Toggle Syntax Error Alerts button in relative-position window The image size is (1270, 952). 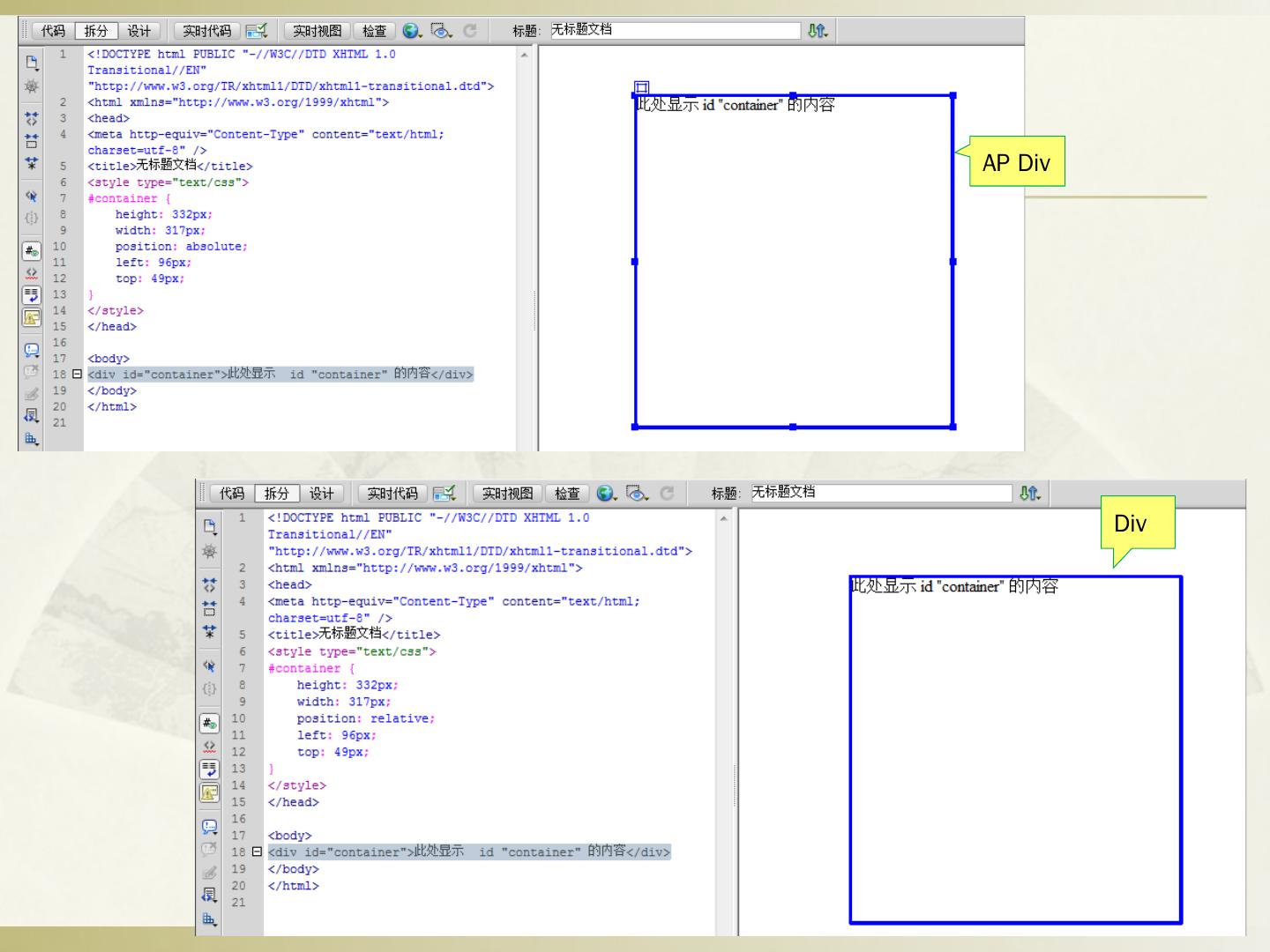[x=209, y=792]
